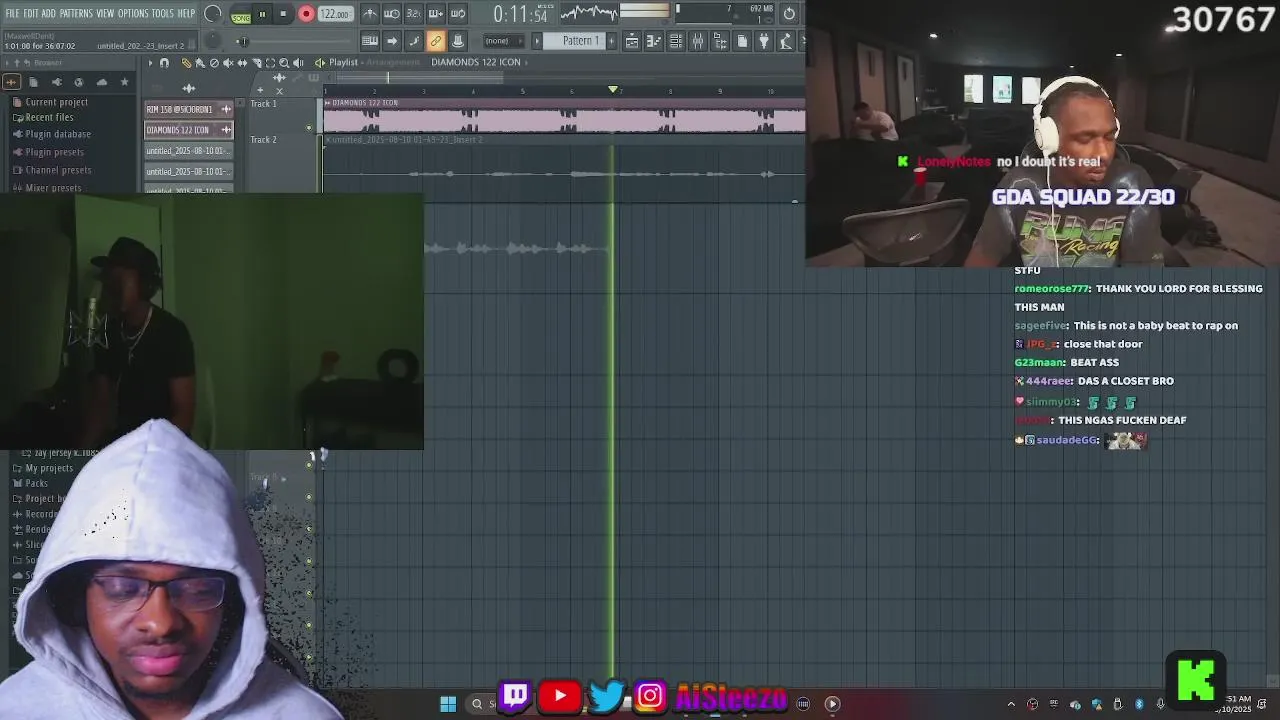Toggle the red record button
1280x720 pixels.
pos(306,14)
